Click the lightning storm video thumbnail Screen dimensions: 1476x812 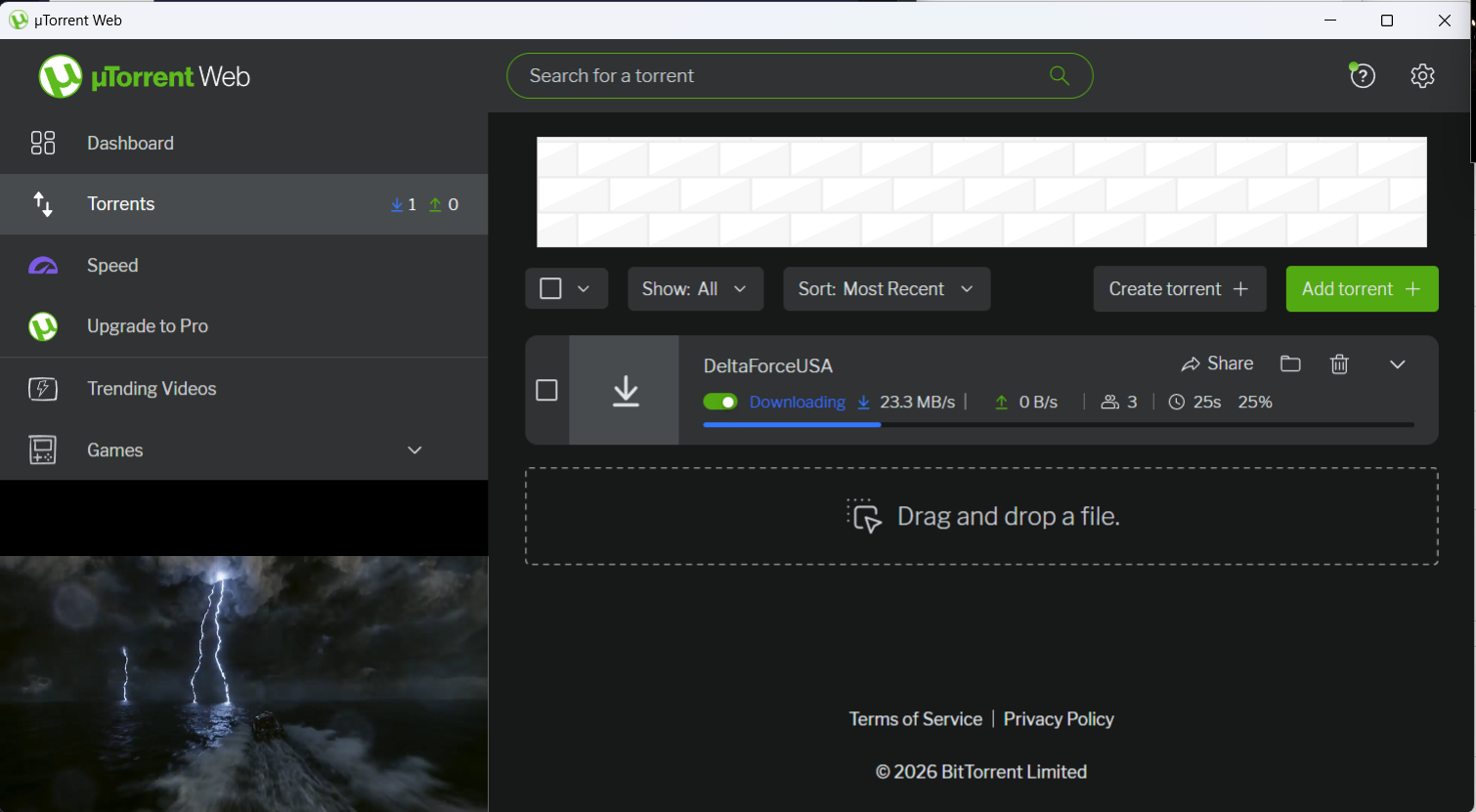click(x=243, y=684)
